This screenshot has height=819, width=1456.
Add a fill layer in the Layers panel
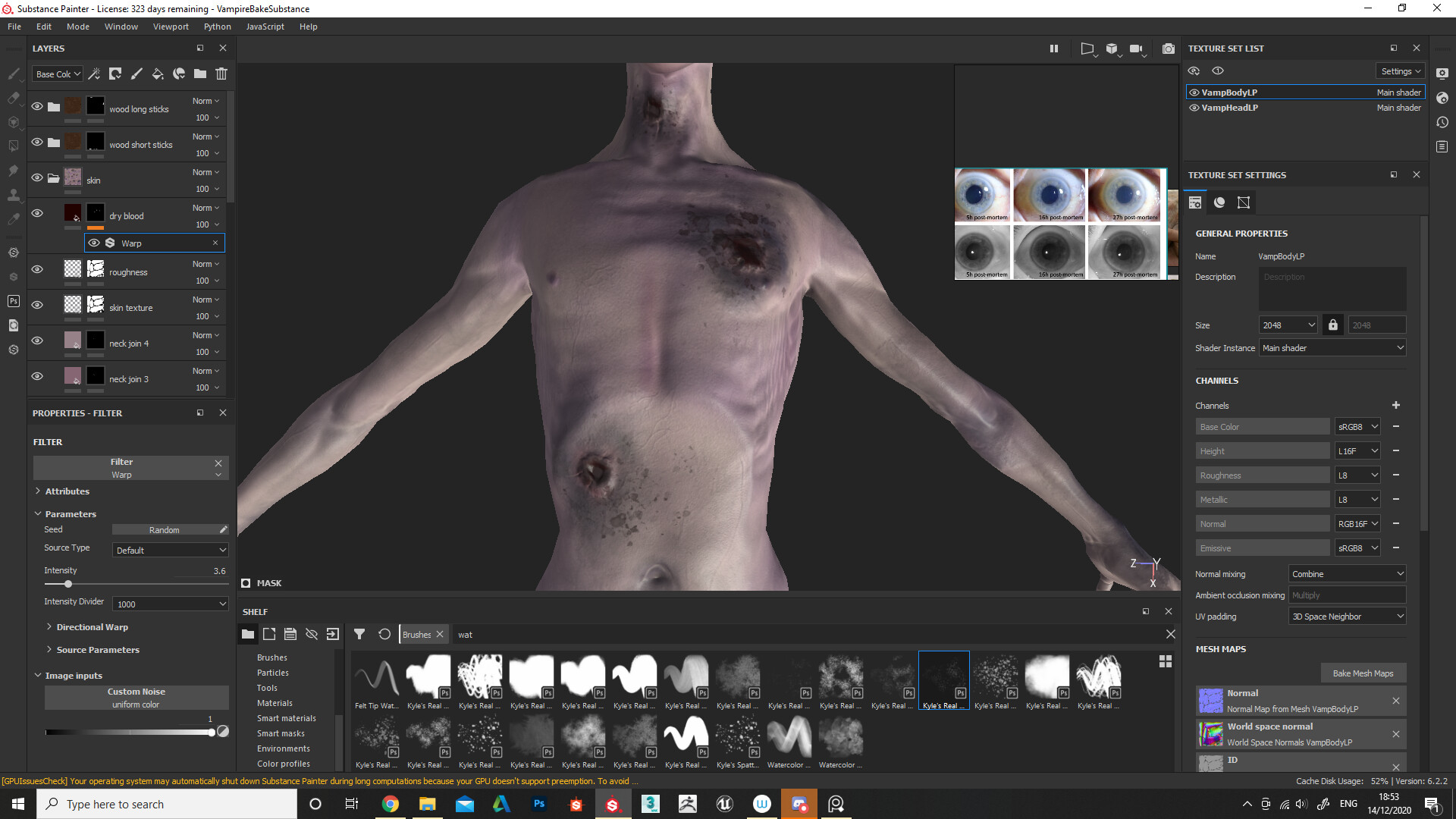(158, 74)
